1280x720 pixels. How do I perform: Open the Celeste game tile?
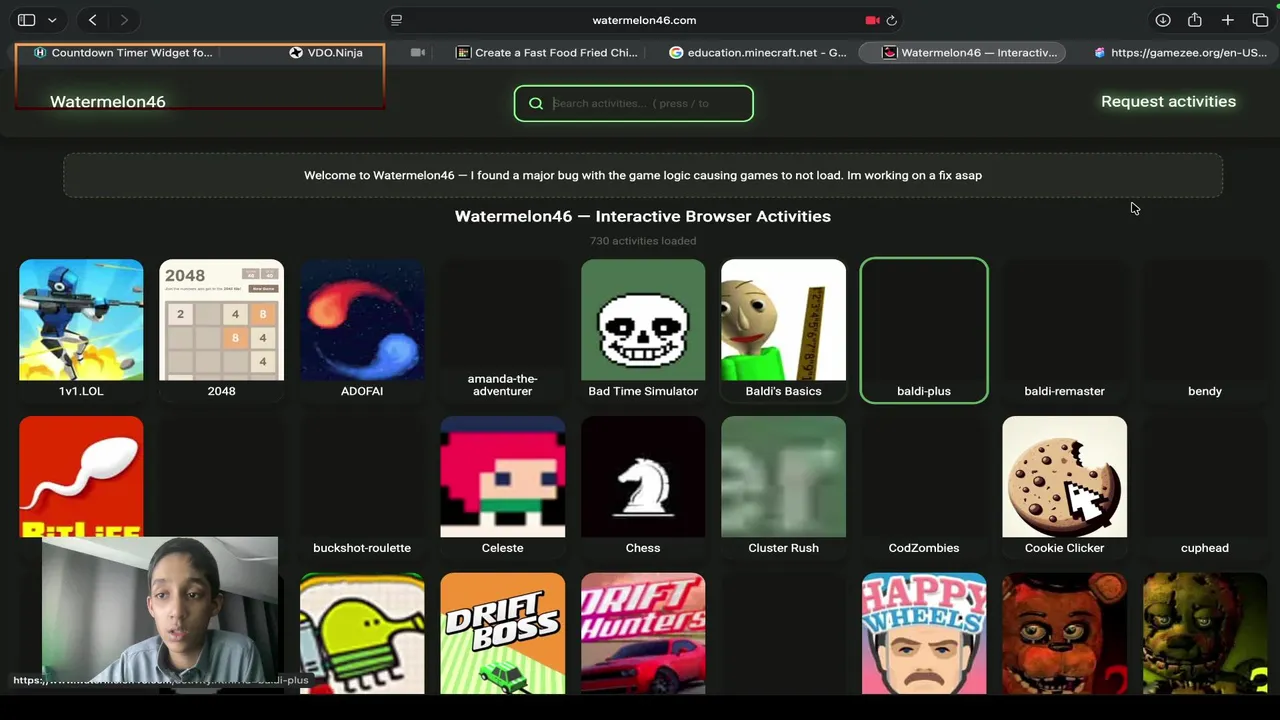[x=502, y=487]
